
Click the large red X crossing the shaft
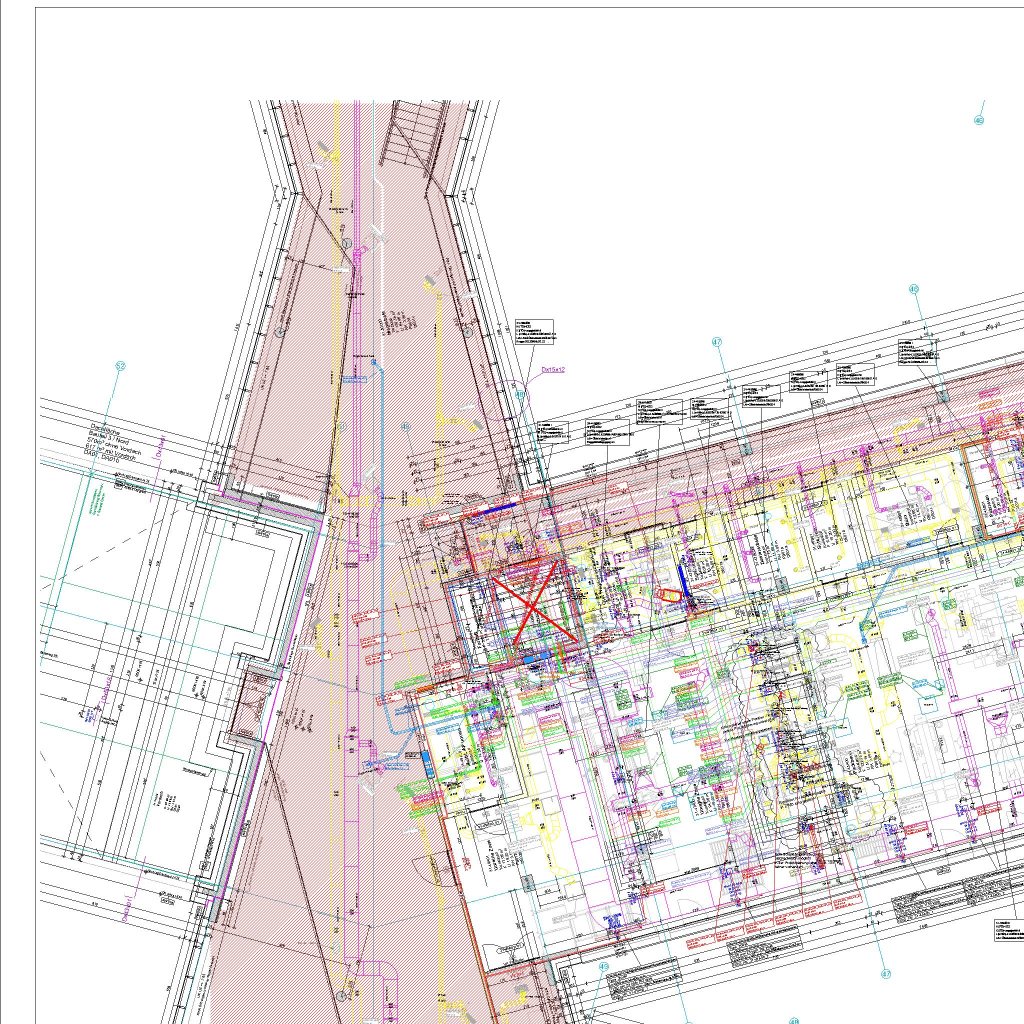534,602
